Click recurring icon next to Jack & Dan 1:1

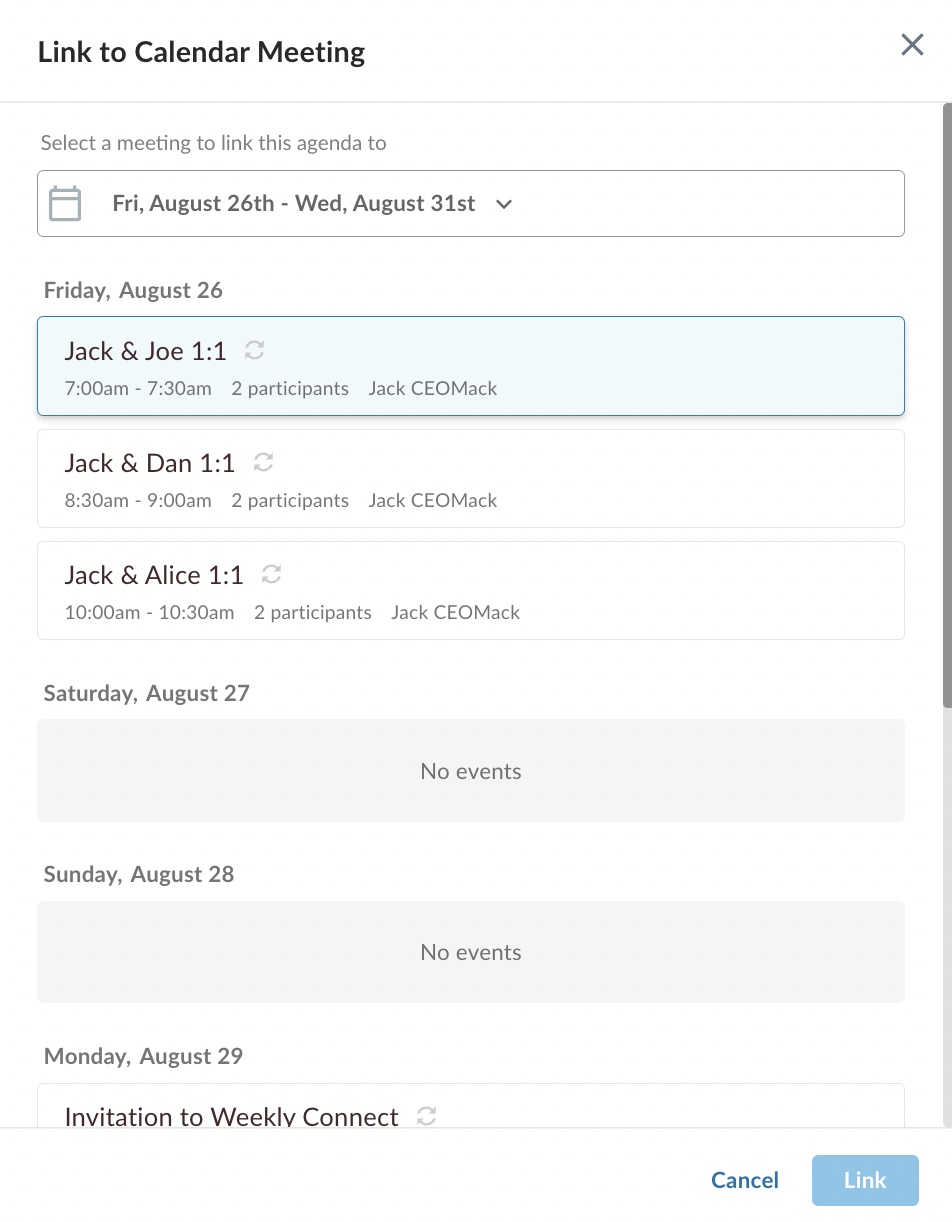click(x=263, y=462)
